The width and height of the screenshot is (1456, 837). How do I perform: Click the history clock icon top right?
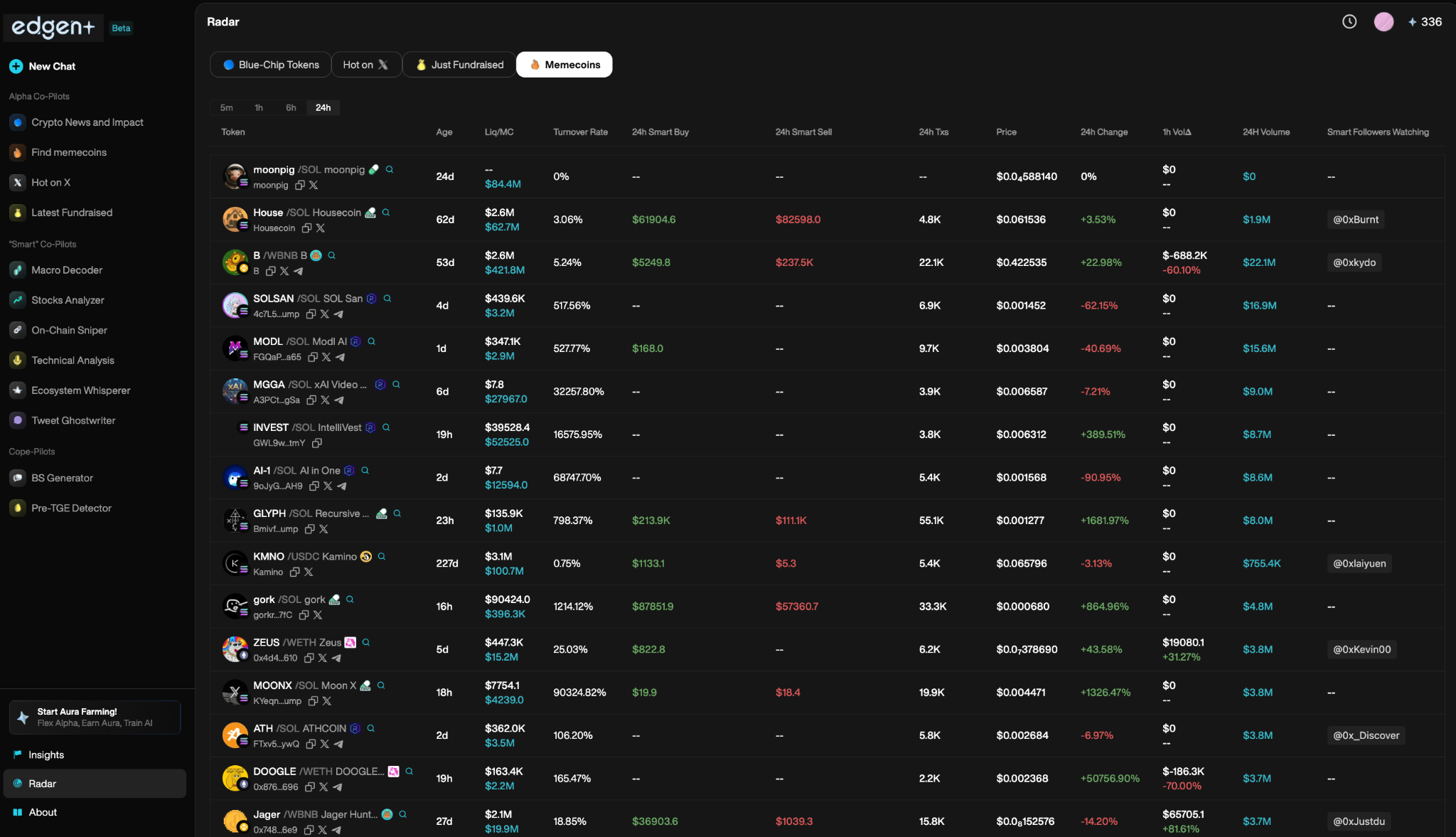point(1349,22)
